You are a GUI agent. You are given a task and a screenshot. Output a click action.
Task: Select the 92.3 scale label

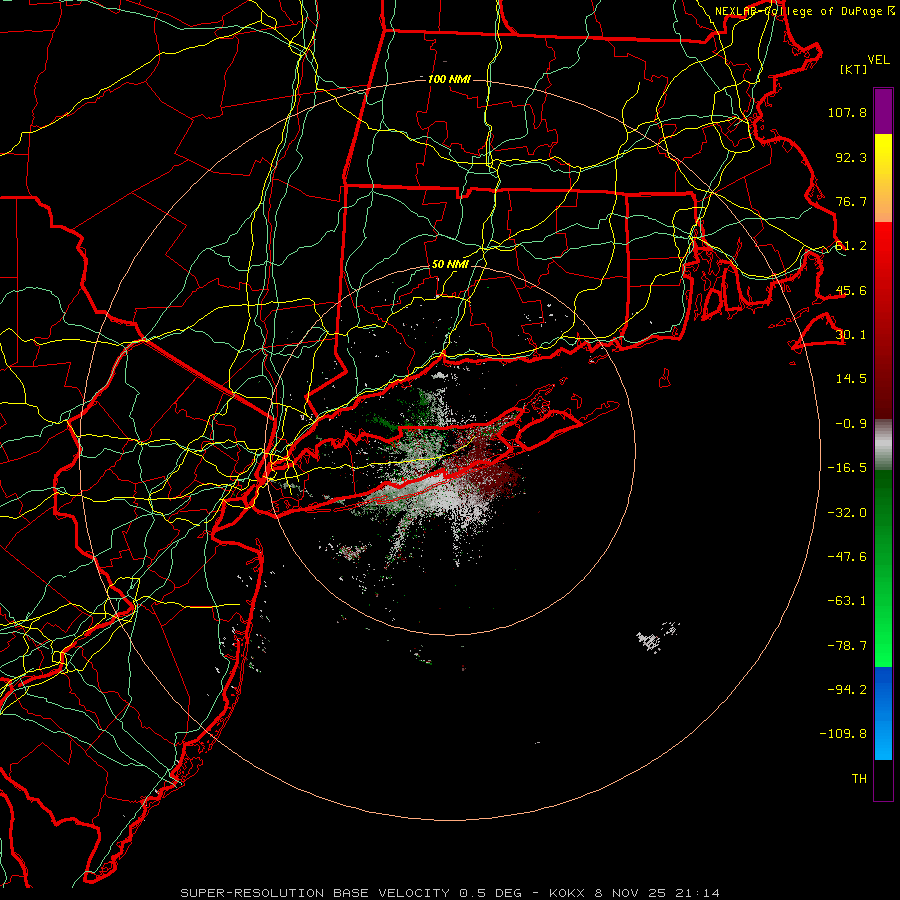[x=851, y=157]
